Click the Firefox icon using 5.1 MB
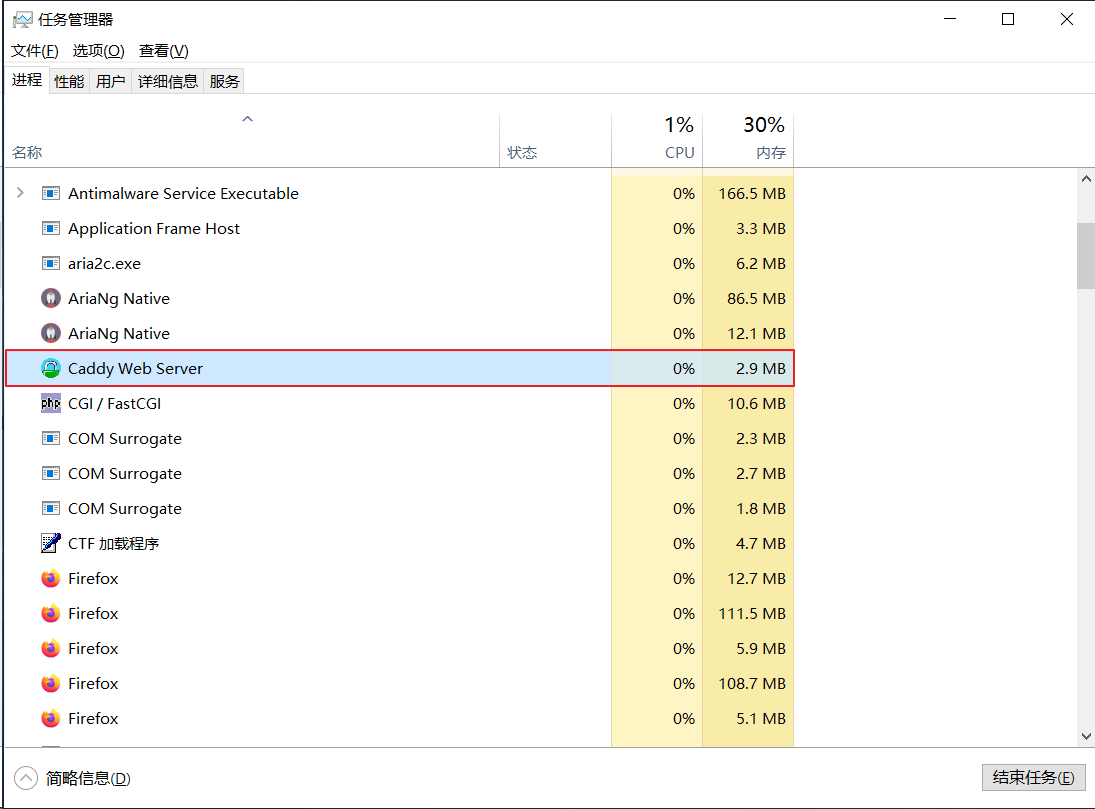Viewport: 1095px width, 809px height. click(x=51, y=718)
